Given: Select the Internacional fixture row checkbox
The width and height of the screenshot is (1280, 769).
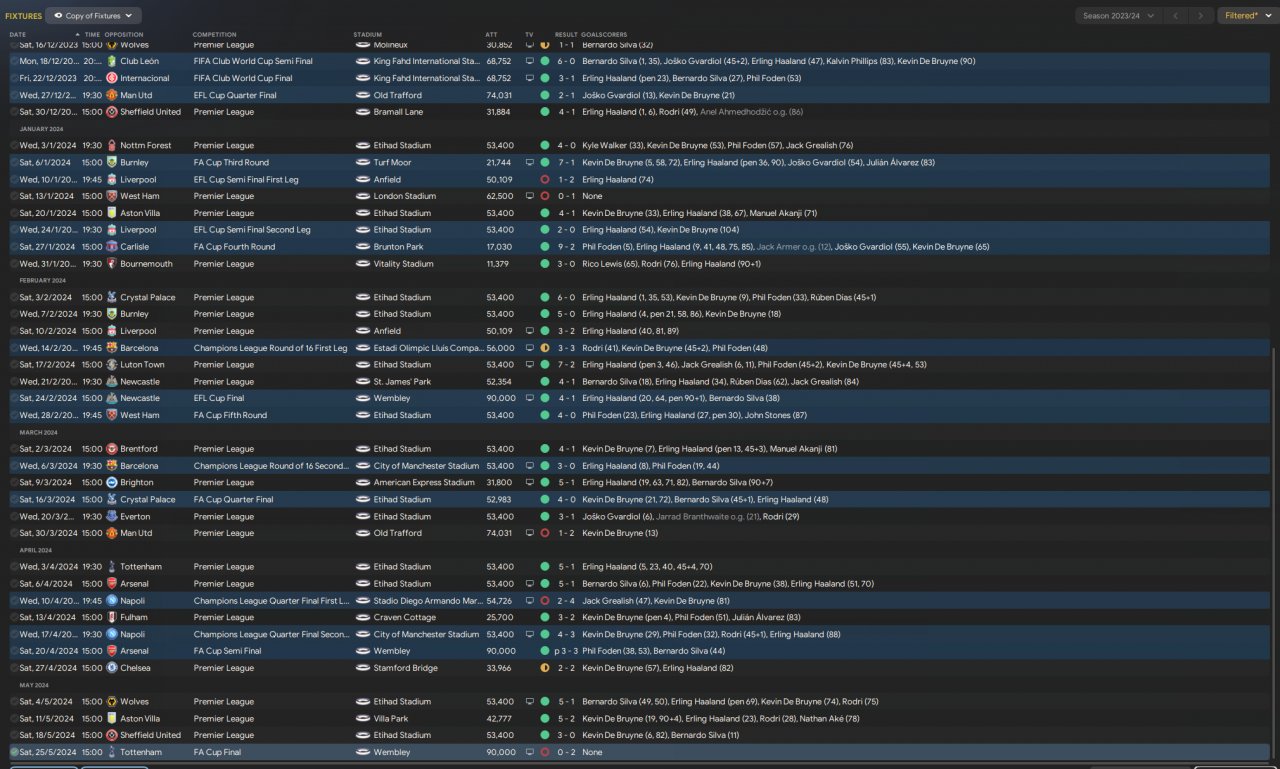Looking at the screenshot, I should (x=14, y=78).
